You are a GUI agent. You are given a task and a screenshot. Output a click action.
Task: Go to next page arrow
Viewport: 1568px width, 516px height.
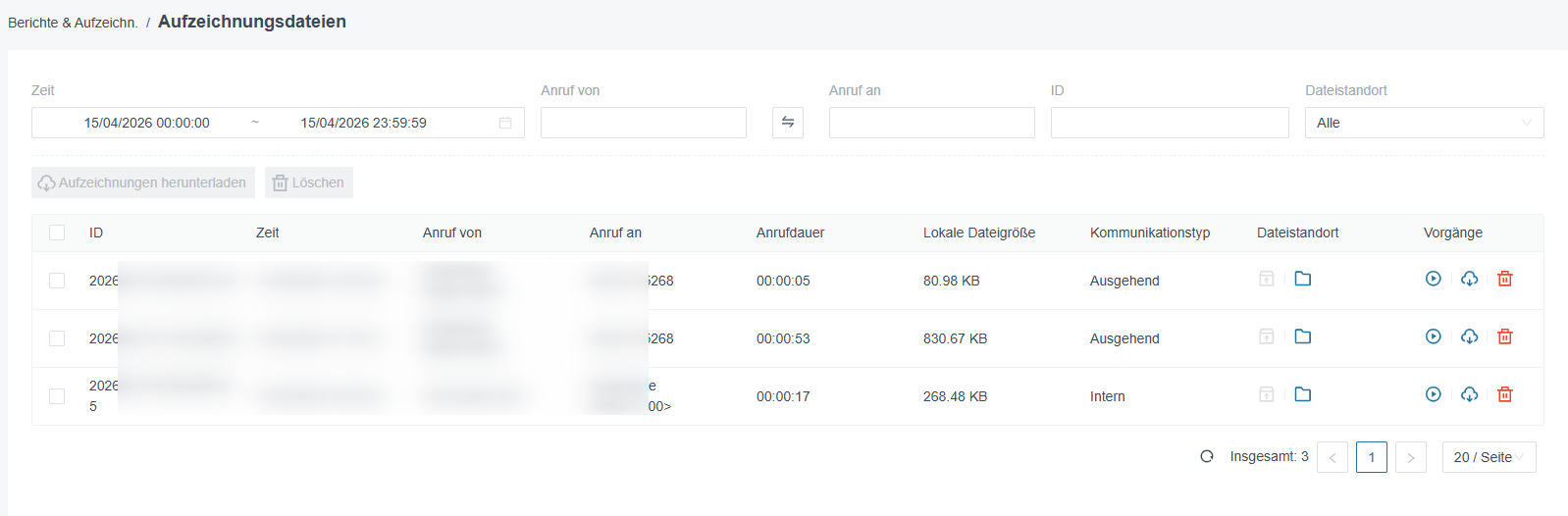pyautogui.click(x=1411, y=457)
